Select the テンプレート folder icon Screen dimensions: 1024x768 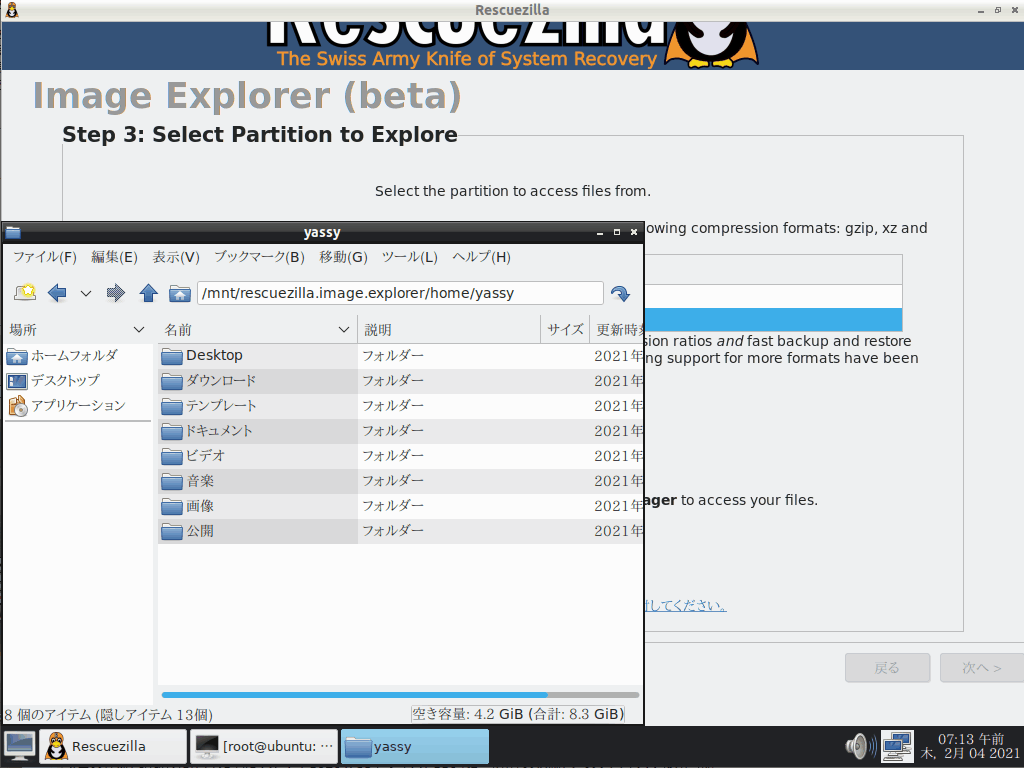click(x=172, y=406)
